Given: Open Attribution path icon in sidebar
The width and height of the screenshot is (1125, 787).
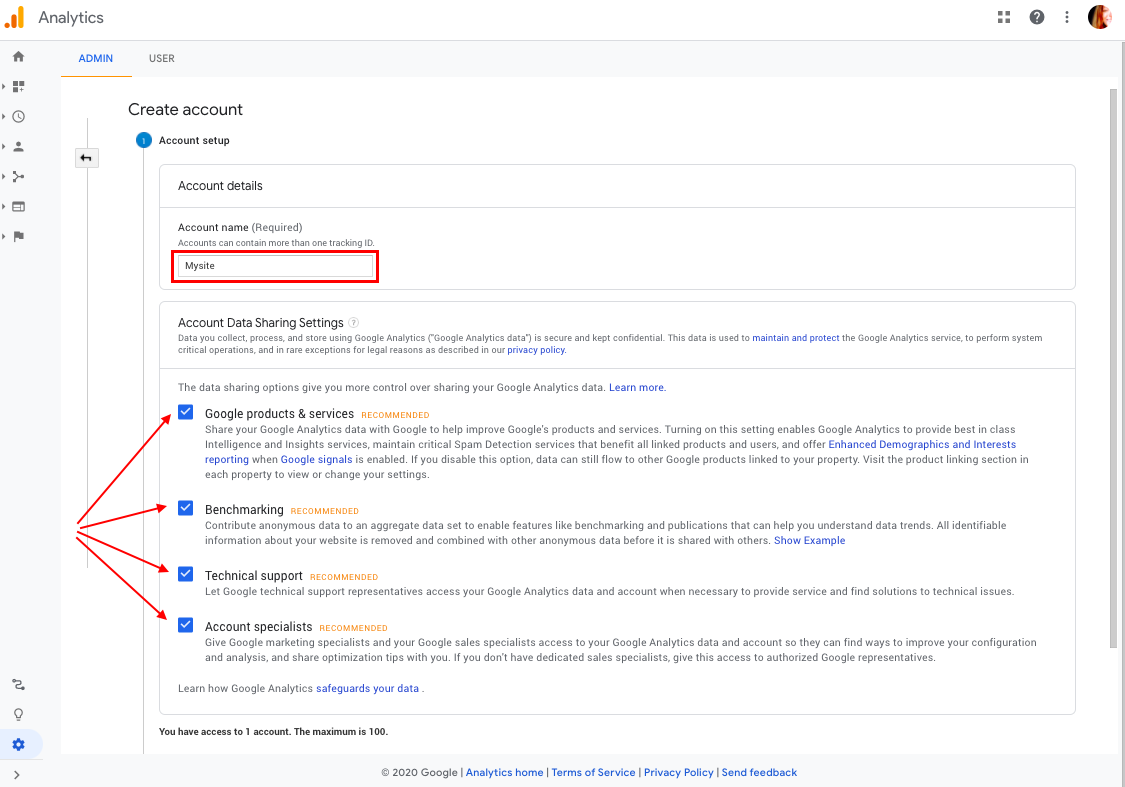Looking at the screenshot, I should [19, 684].
